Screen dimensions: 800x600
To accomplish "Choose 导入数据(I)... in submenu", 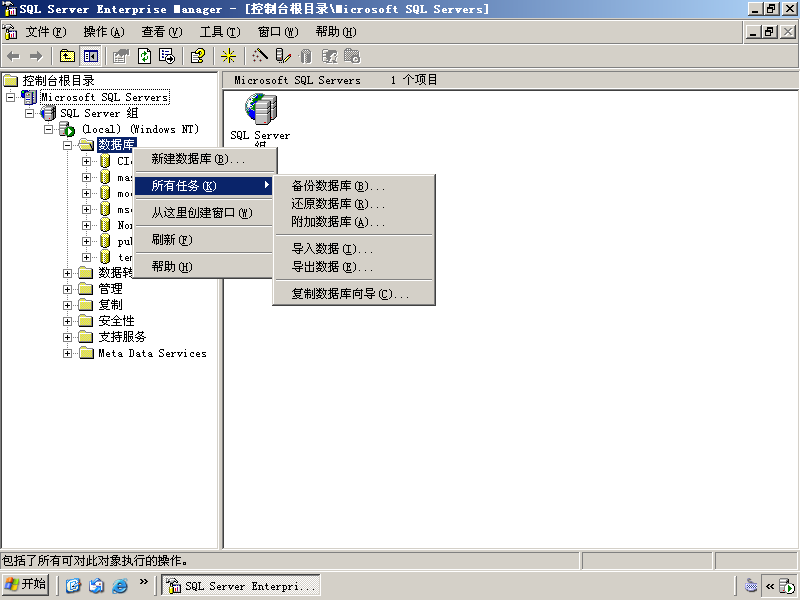I will (x=354, y=249).
